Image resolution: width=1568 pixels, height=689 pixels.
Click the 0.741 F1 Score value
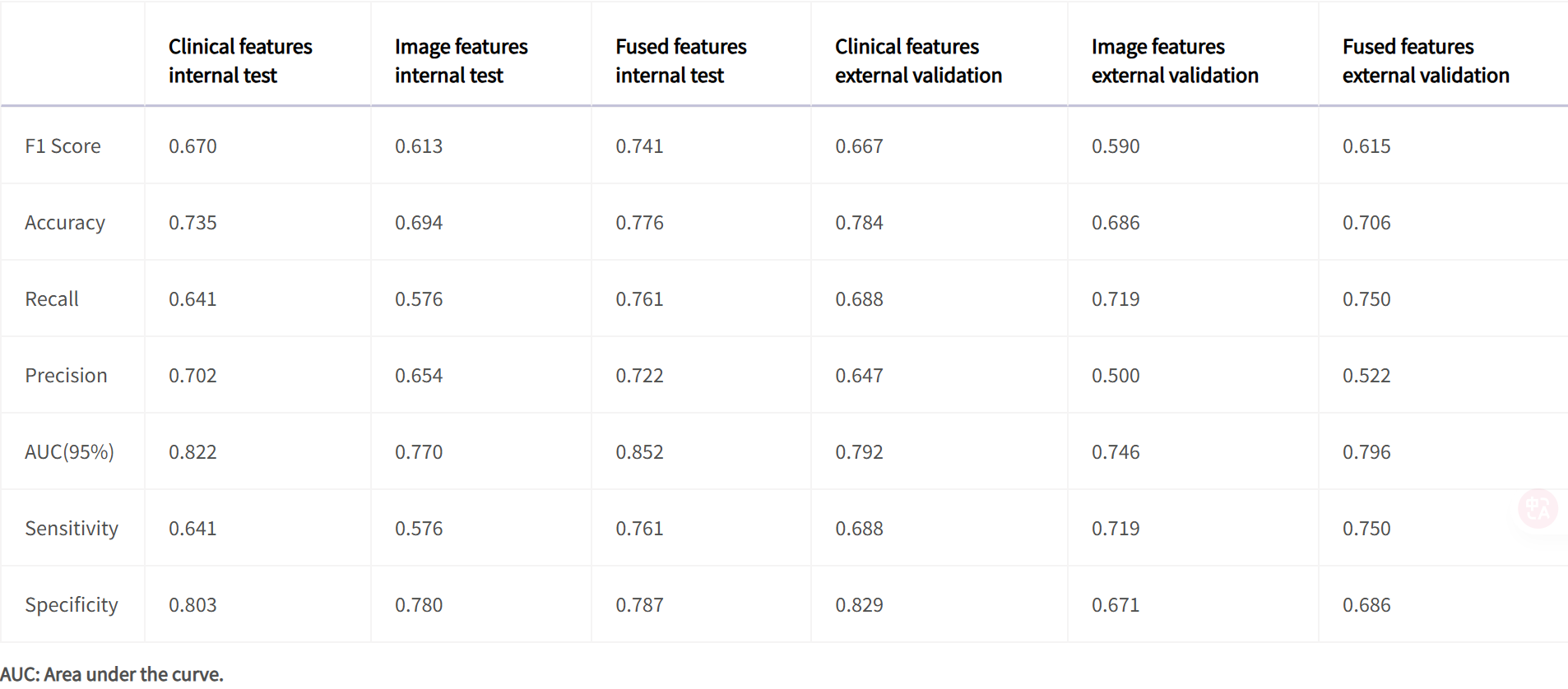click(x=639, y=146)
